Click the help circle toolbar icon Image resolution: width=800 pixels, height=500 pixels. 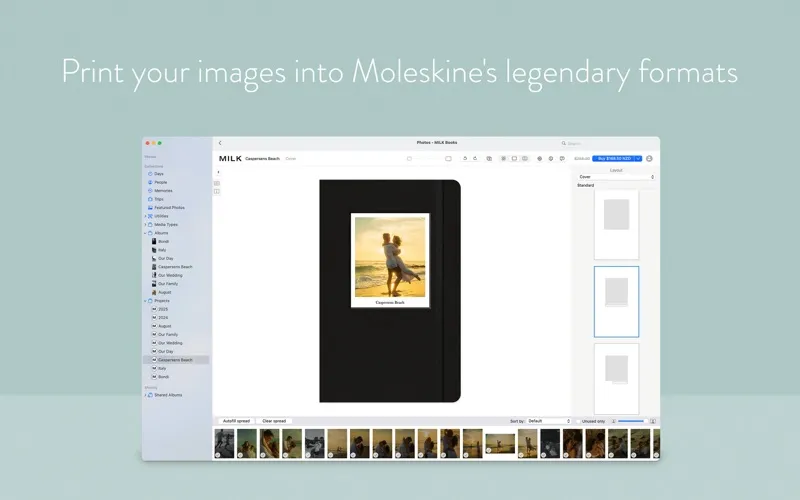(551, 159)
